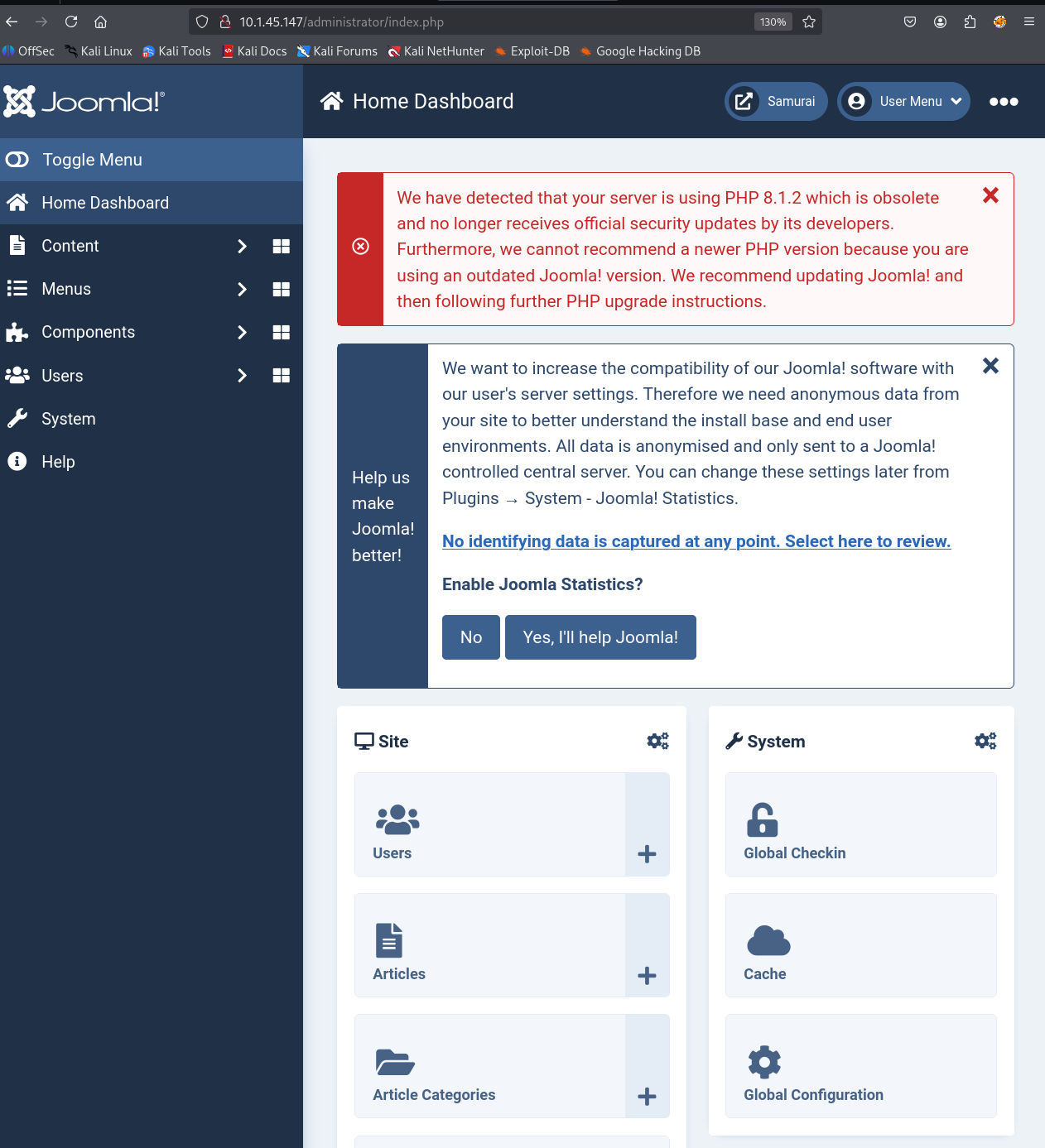The width and height of the screenshot is (1045, 1148).
Task: Open the Users dashboard grid icon
Action: 282,376
